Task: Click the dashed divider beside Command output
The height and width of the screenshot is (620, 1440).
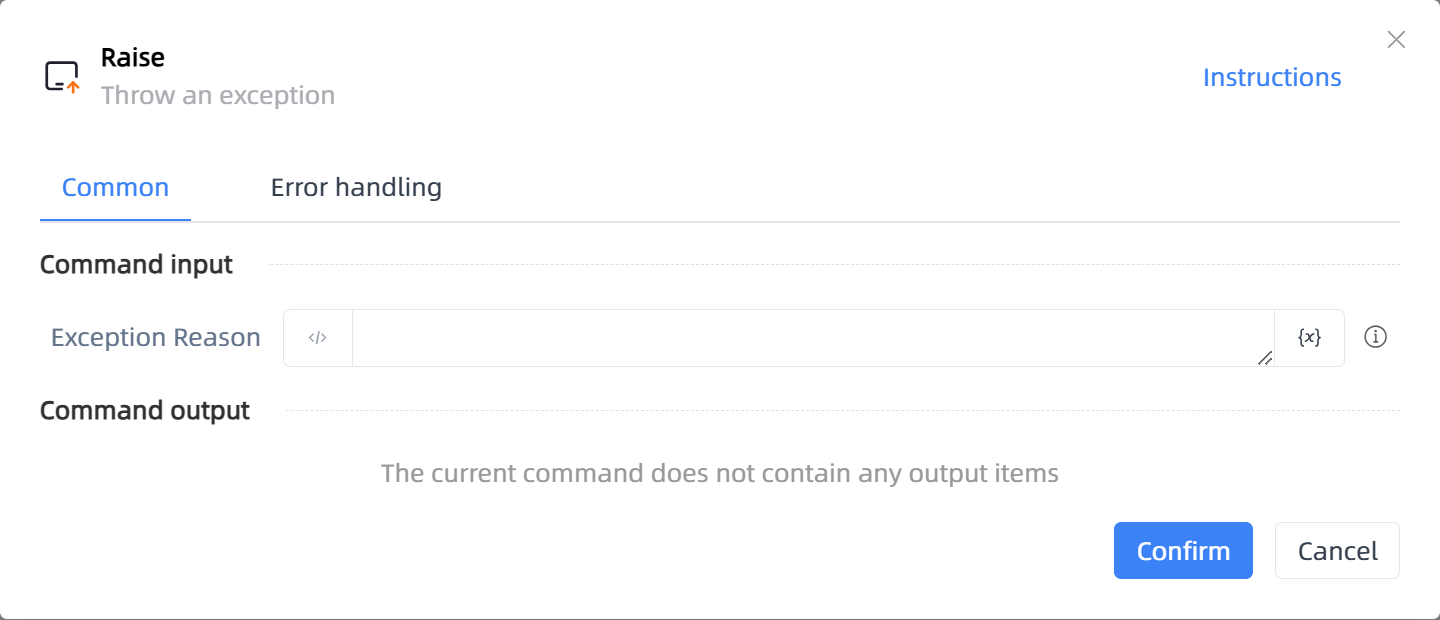Action: pyautogui.click(x=843, y=411)
